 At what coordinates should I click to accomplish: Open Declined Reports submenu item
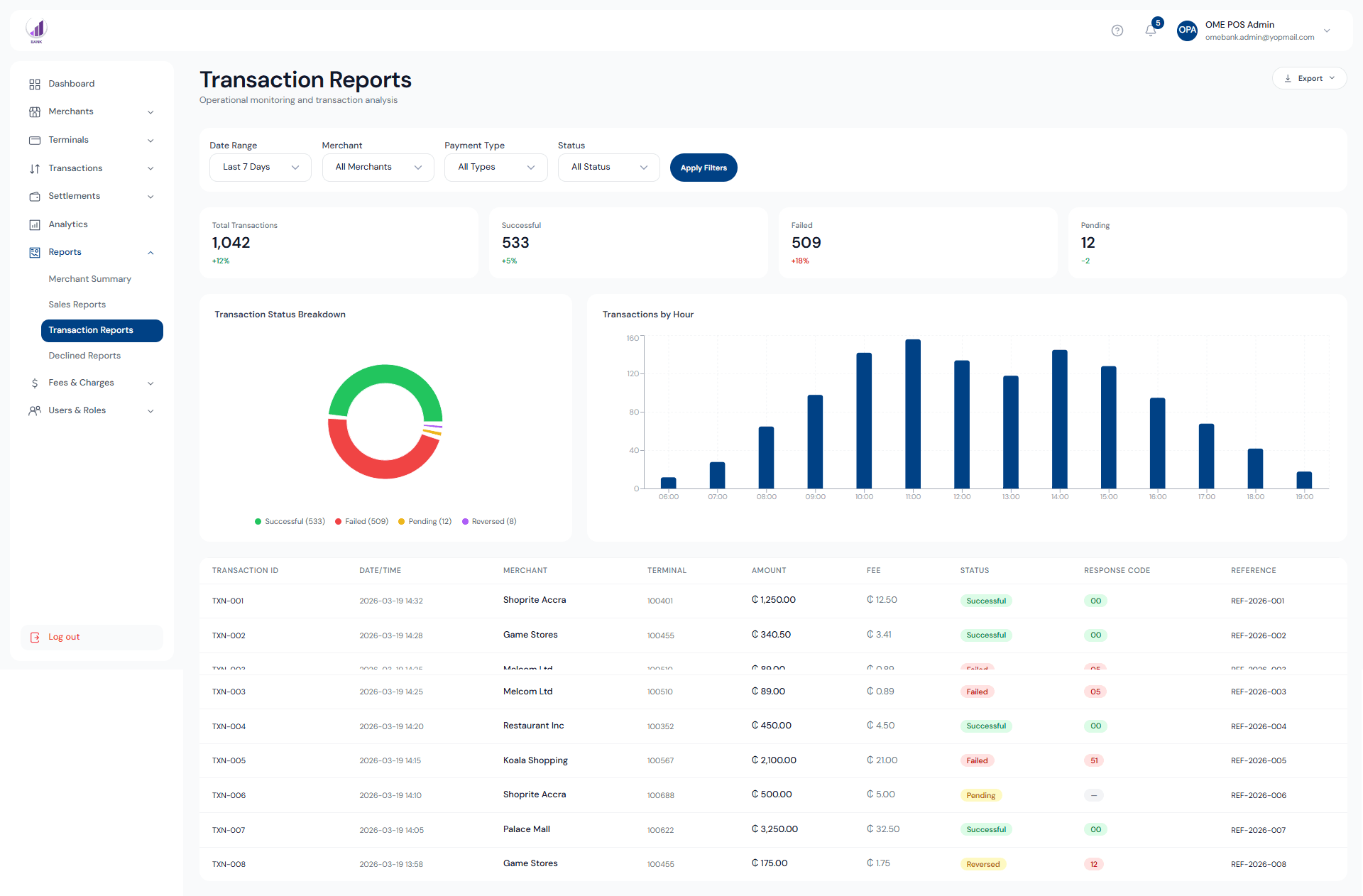coord(84,356)
